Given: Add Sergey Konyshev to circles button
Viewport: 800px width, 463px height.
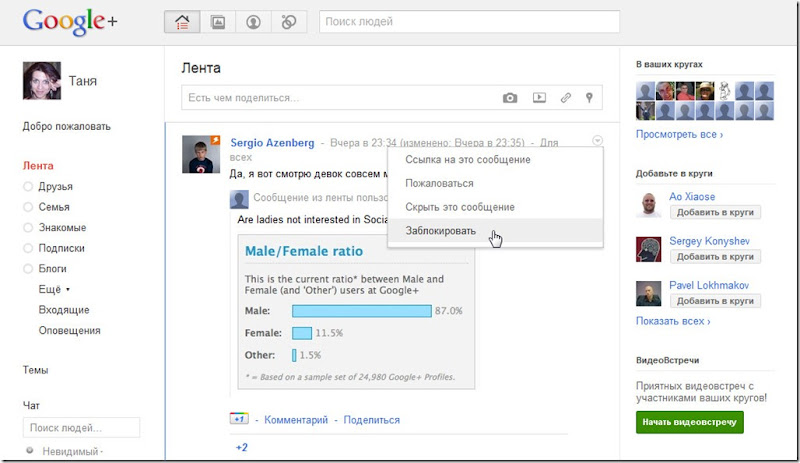Looking at the screenshot, I should tap(715, 257).
